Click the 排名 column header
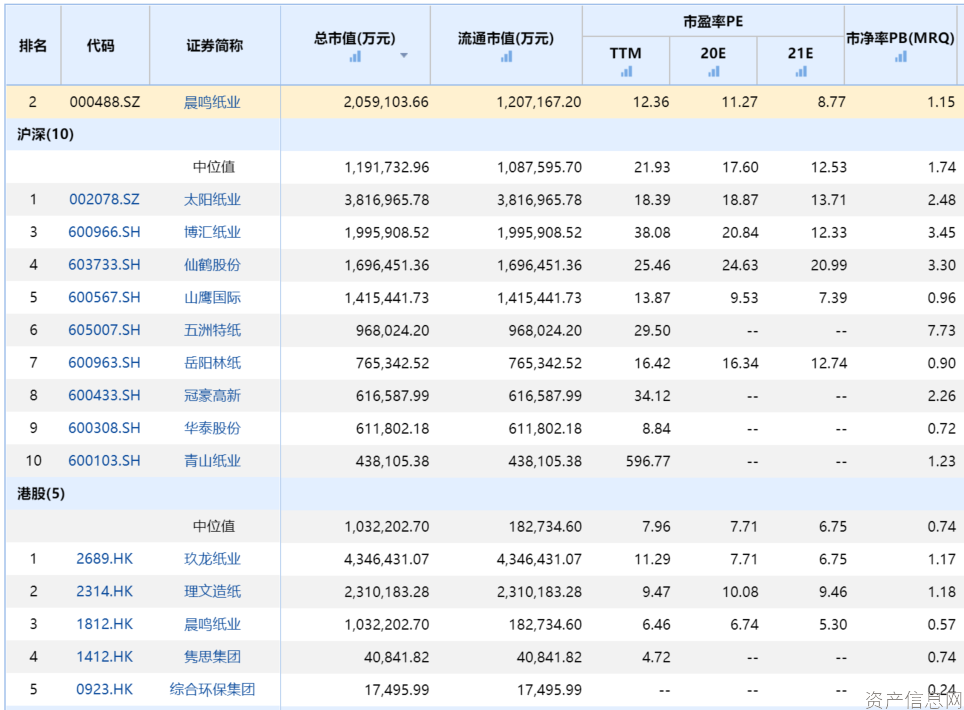Image resolution: width=964 pixels, height=710 pixels. (x=33, y=45)
